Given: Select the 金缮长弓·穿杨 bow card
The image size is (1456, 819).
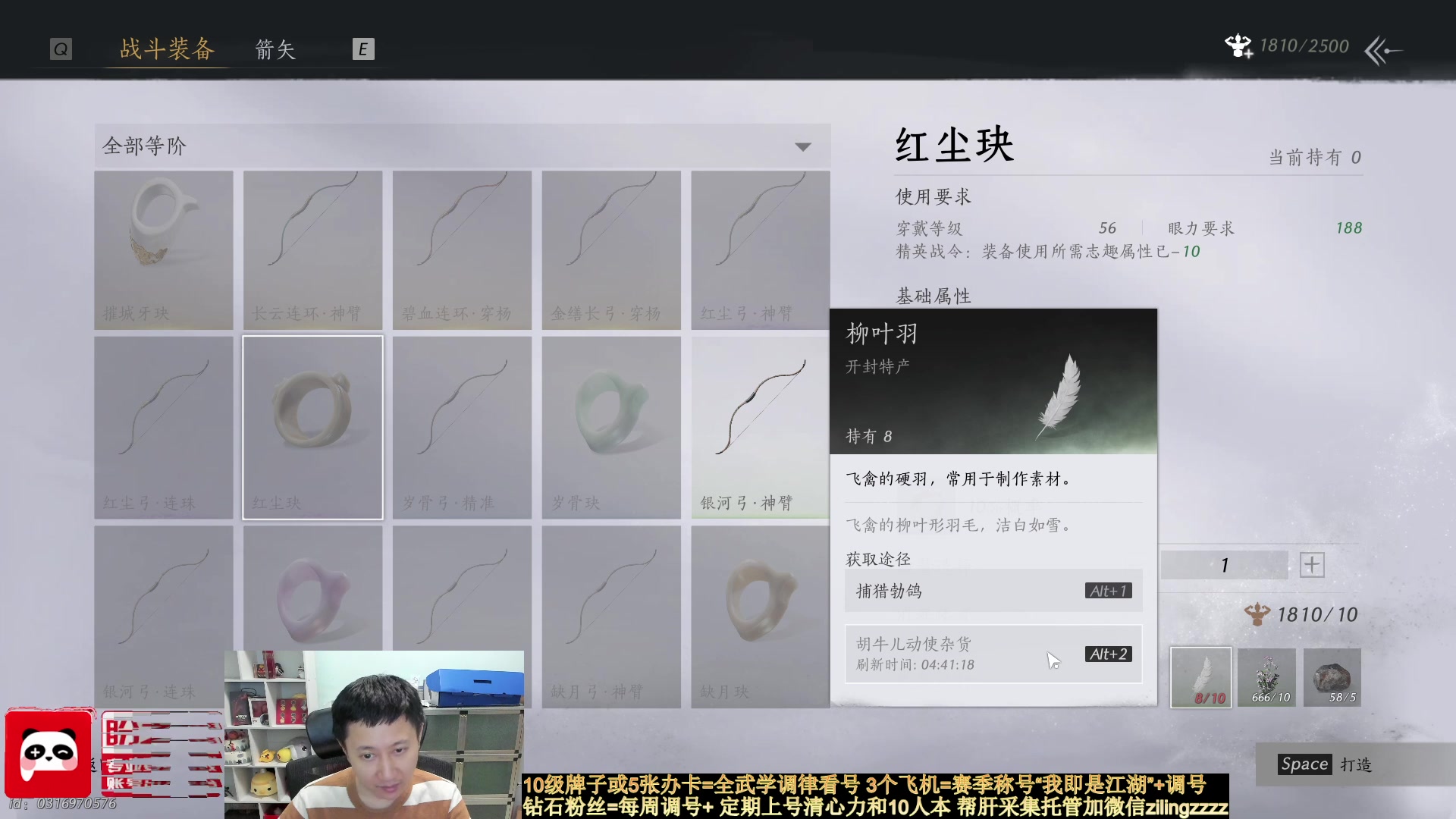Looking at the screenshot, I should (611, 250).
